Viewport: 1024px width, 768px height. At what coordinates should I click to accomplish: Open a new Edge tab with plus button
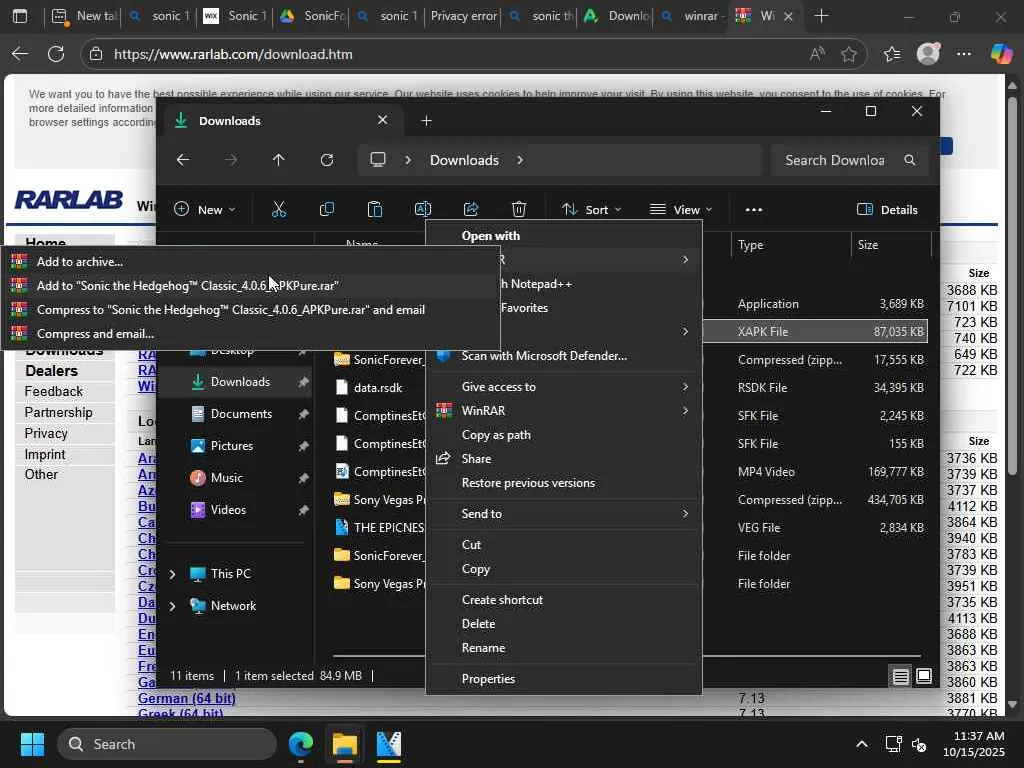[x=822, y=16]
